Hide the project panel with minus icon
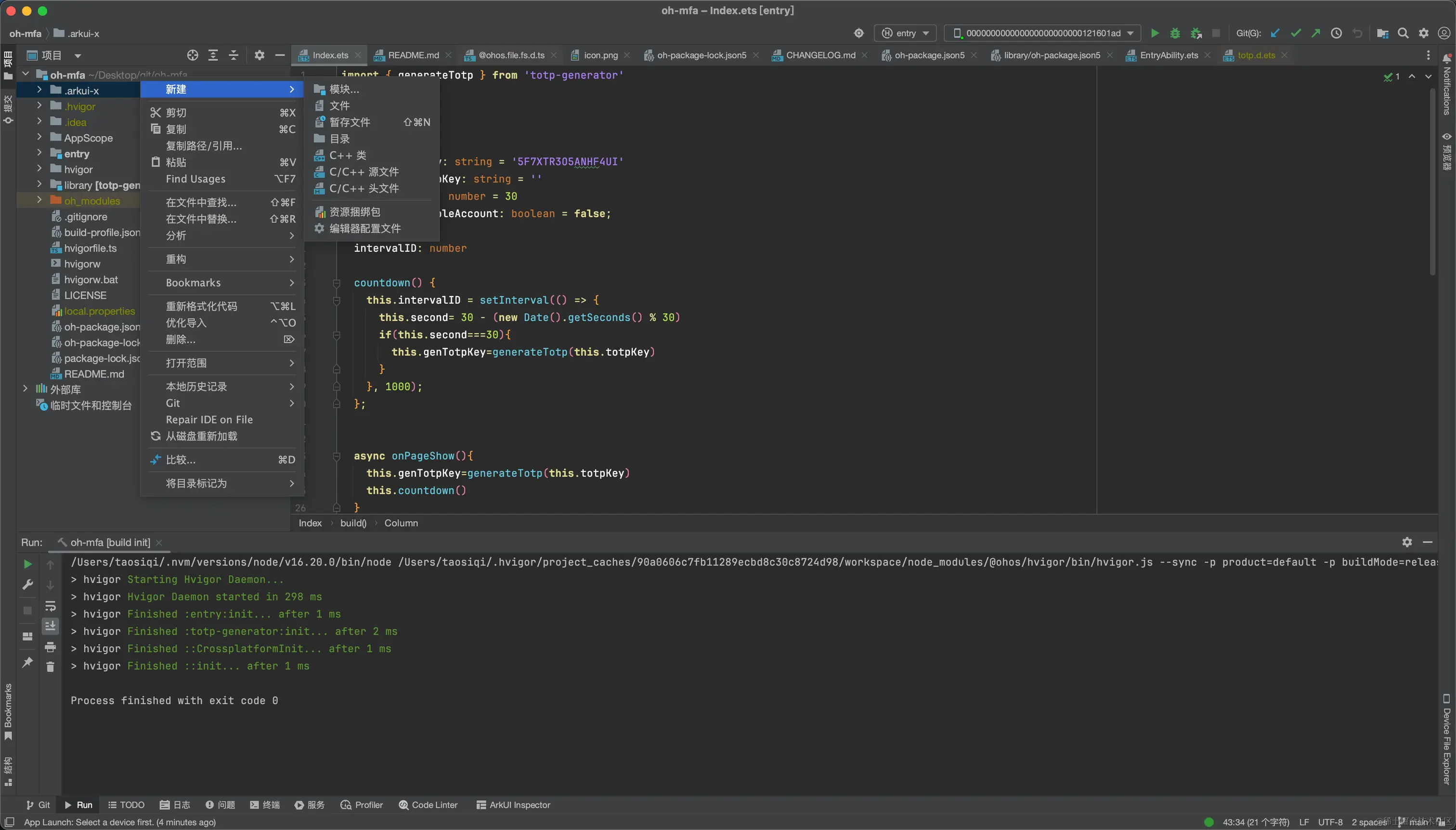Viewport: 1456px width, 830px height. point(280,55)
